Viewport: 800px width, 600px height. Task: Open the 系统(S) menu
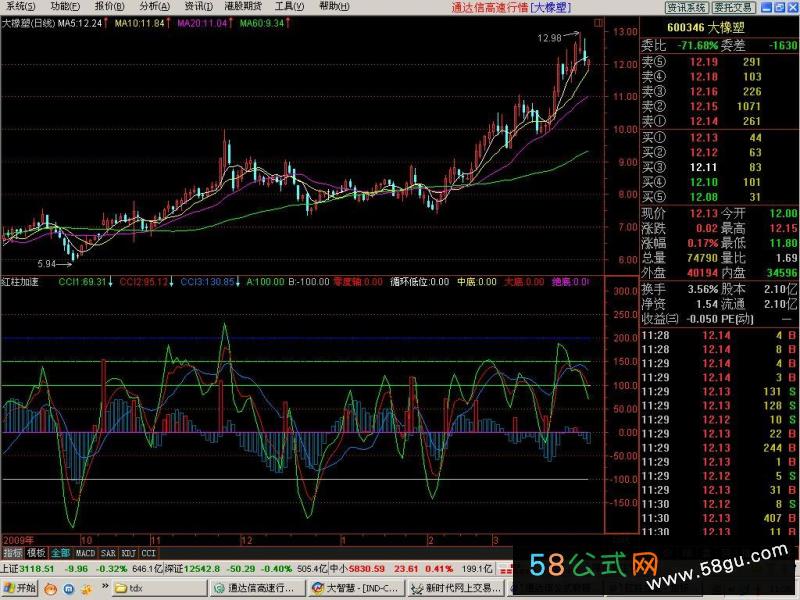[x=21, y=7]
